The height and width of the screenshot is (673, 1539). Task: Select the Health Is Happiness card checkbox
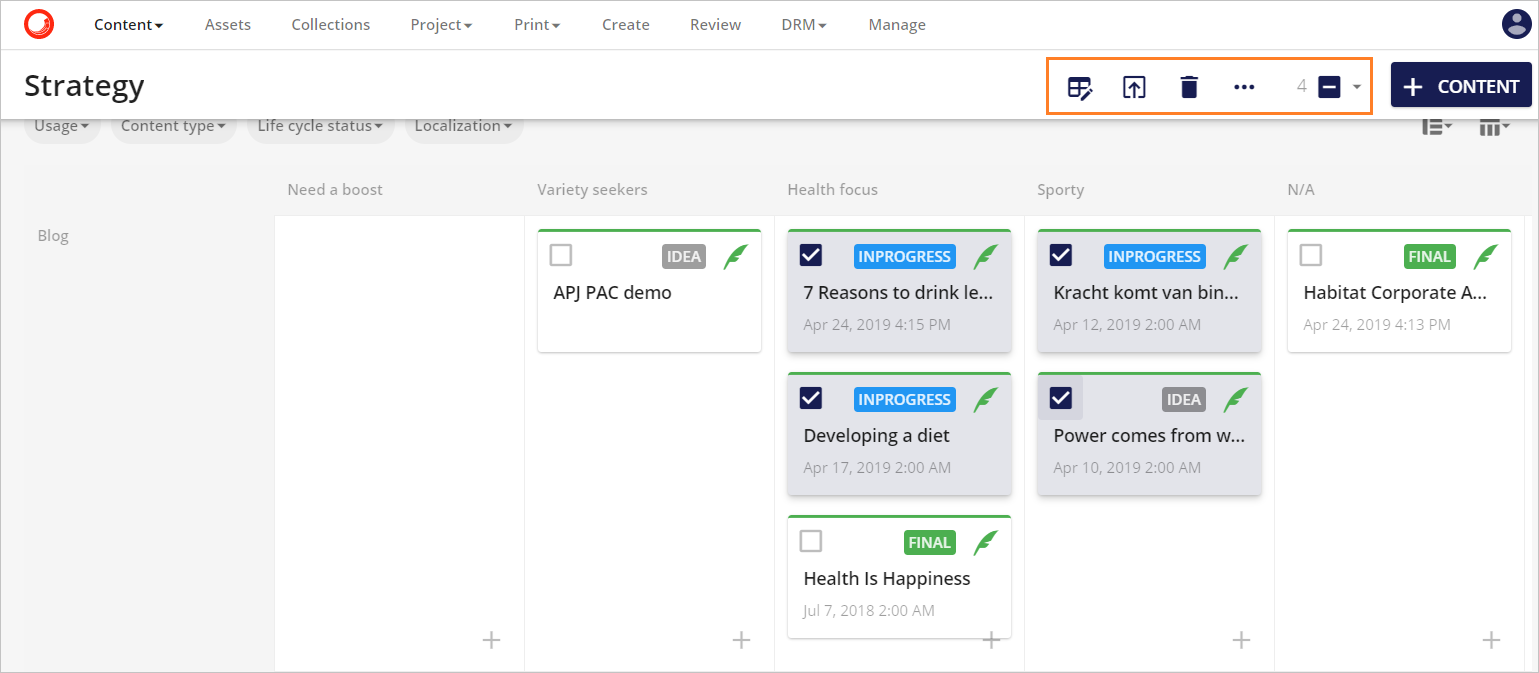tap(810, 541)
